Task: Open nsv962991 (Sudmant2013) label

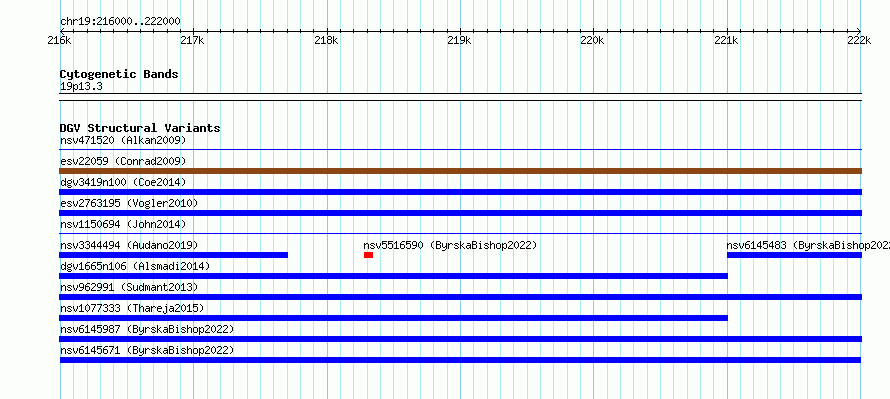Action: tap(129, 287)
